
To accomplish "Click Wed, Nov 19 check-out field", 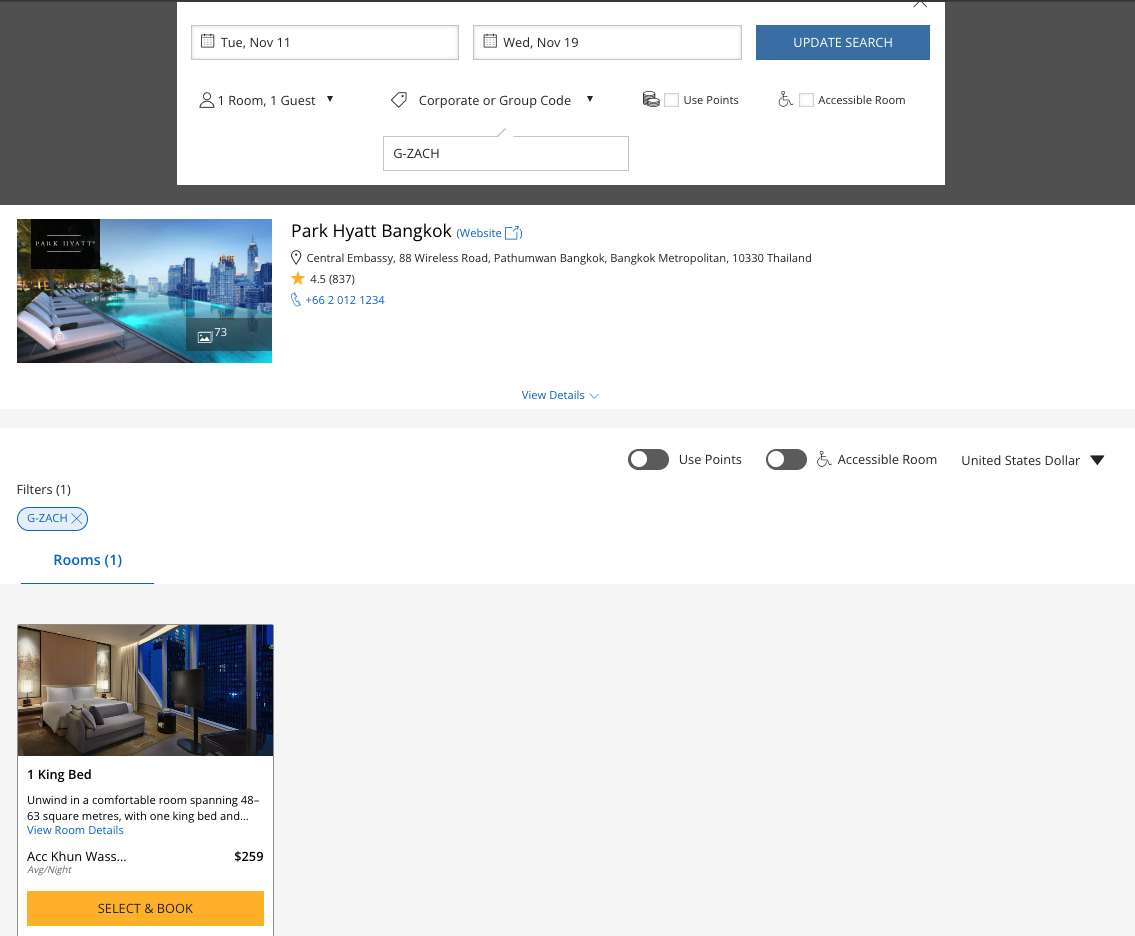I will tap(607, 43).
